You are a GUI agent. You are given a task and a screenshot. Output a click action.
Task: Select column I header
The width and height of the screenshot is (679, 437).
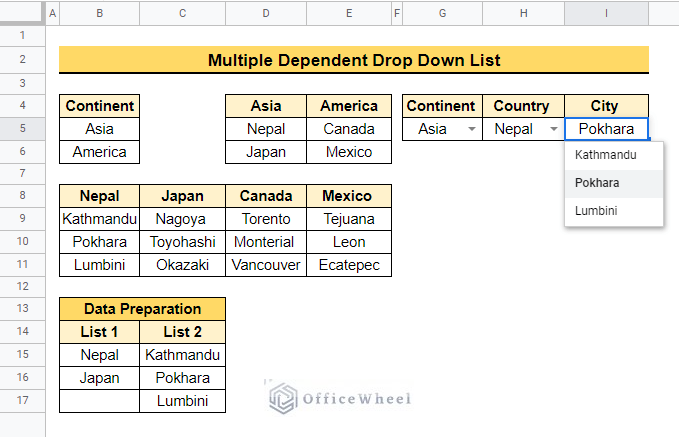point(606,13)
